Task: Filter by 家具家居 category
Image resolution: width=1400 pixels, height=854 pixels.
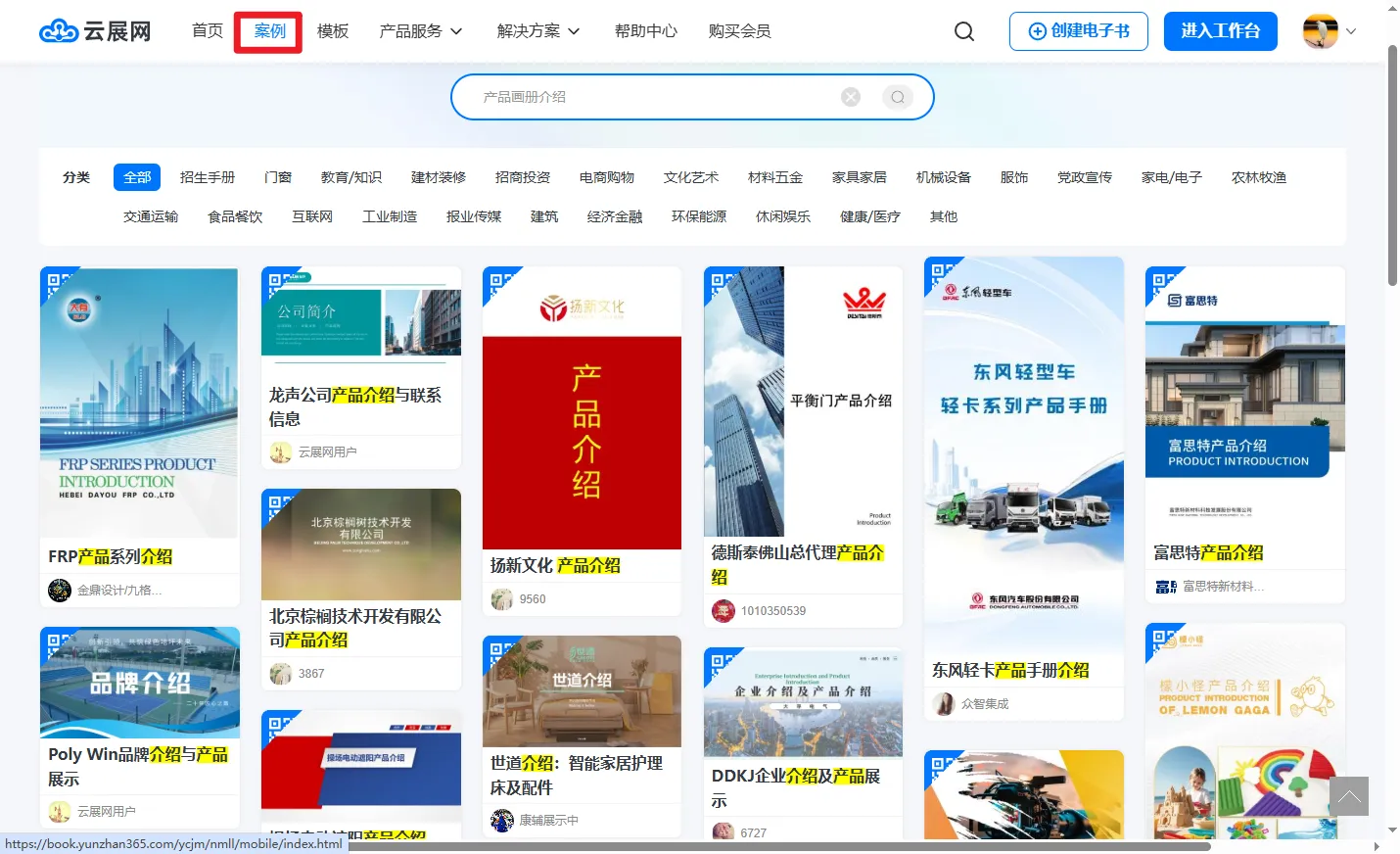Action: point(860,177)
